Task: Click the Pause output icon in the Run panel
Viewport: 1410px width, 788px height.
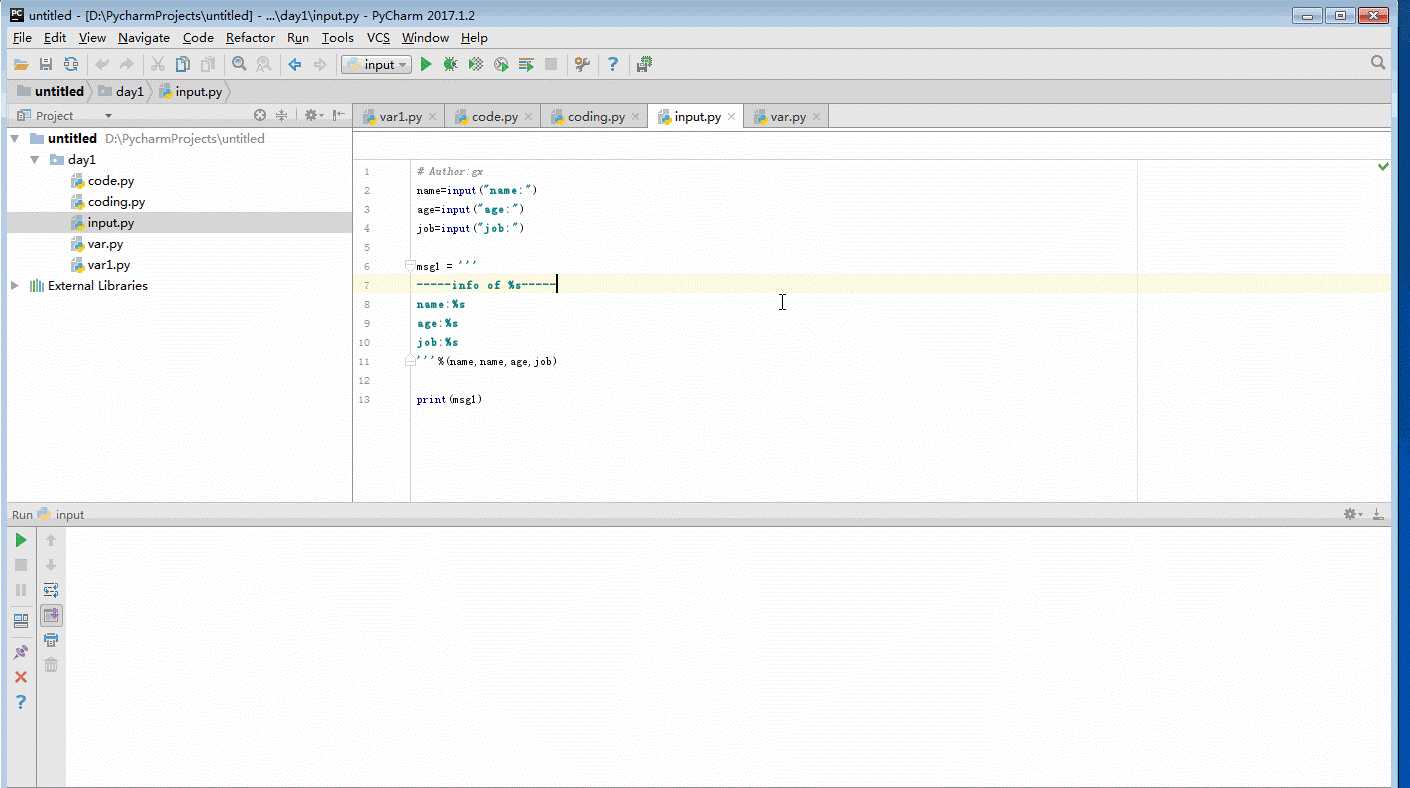Action: coord(21,590)
